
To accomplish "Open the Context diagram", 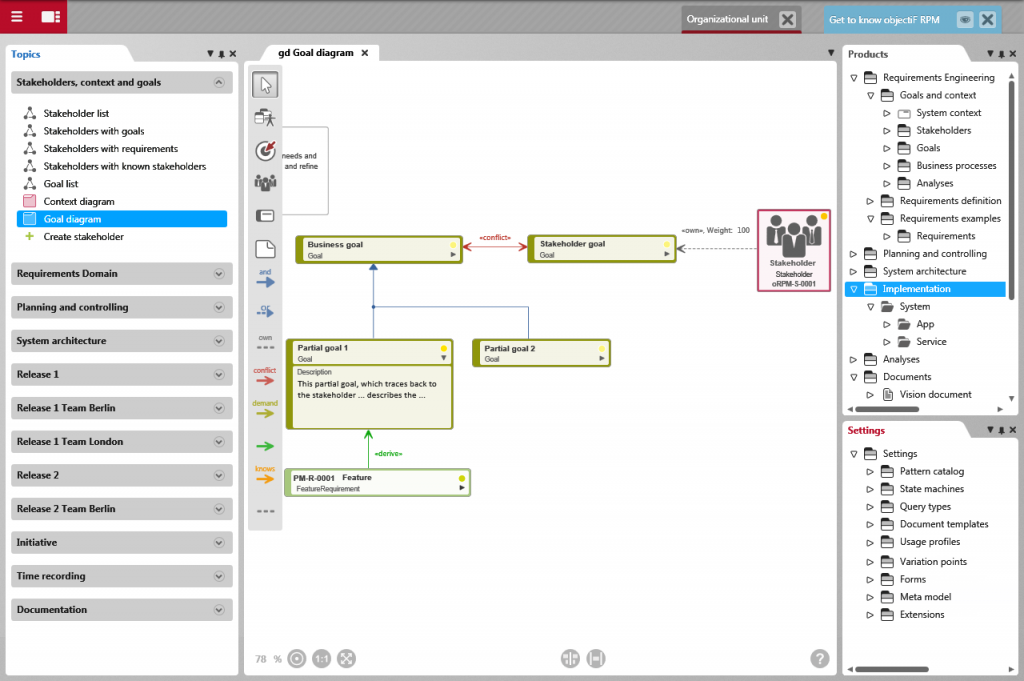I will pos(78,202).
